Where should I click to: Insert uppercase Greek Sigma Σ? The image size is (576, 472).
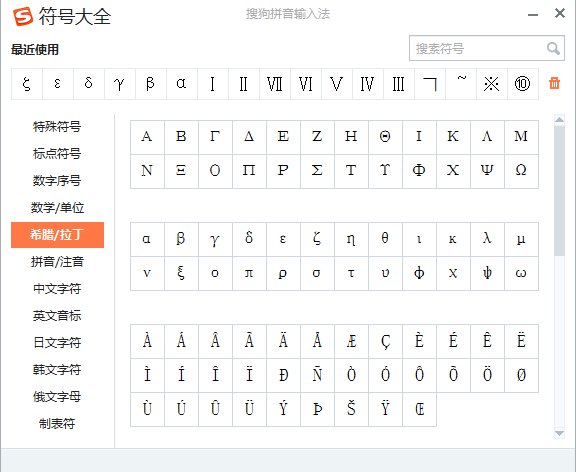tap(317, 171)
